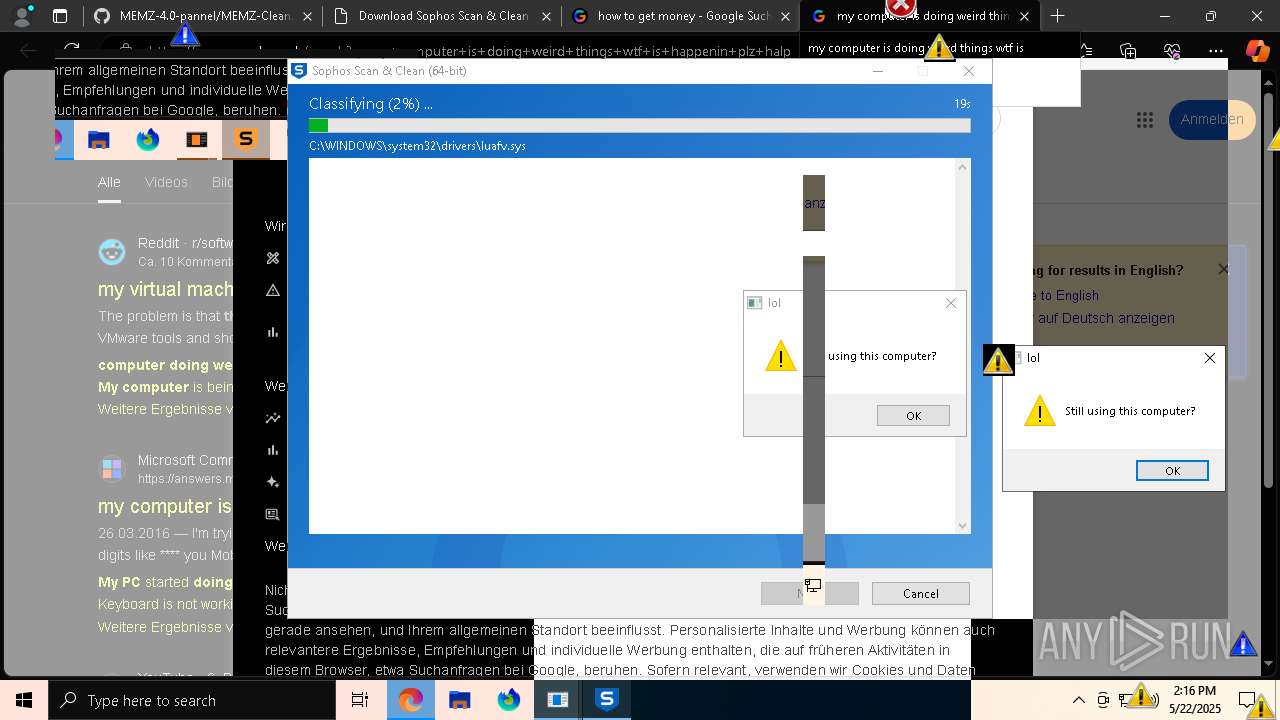1280x720 pixels.
Task: Click OK in the right lol dialog
Action: (1172, 470)
